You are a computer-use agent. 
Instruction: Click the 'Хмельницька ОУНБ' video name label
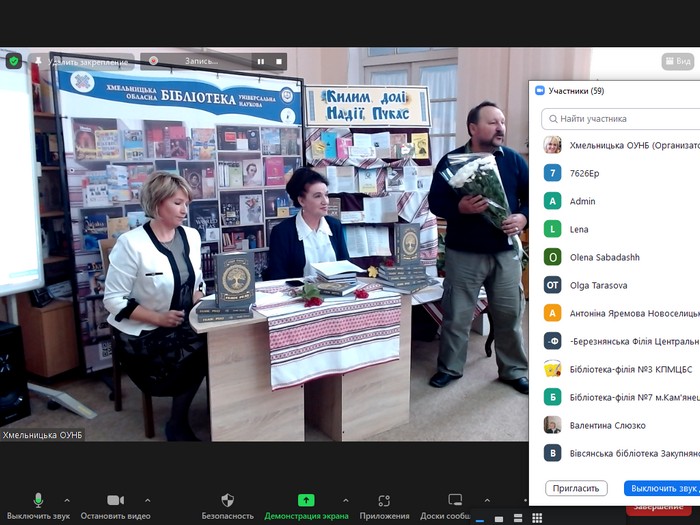(42, 435)
